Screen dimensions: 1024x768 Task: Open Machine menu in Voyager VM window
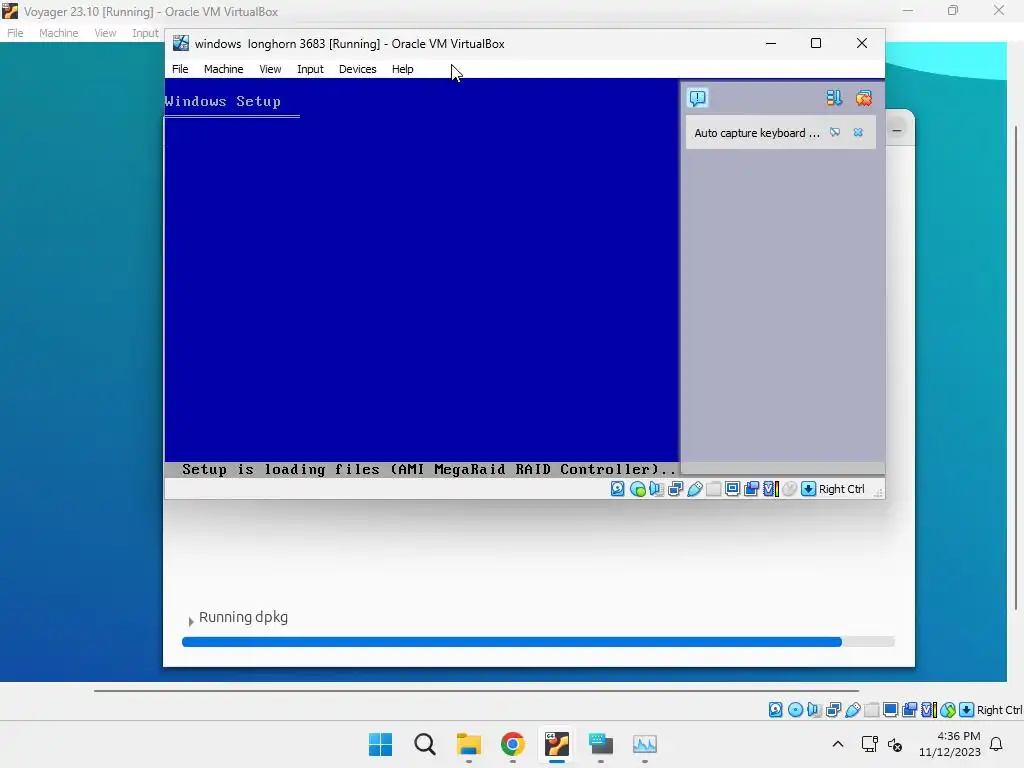[x=59, y=33]
